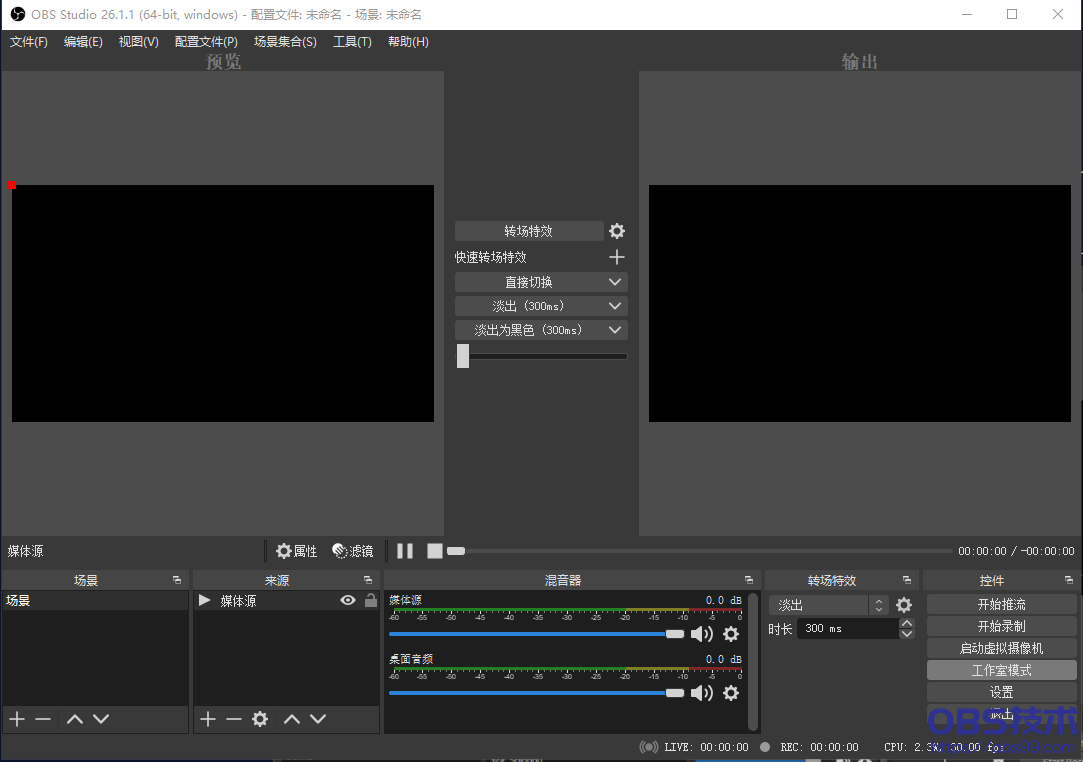Expand the 淡出 (300ms) quick transition dropdown
The height and width of the screenshot is (762, 1083).
pos(615,305)
